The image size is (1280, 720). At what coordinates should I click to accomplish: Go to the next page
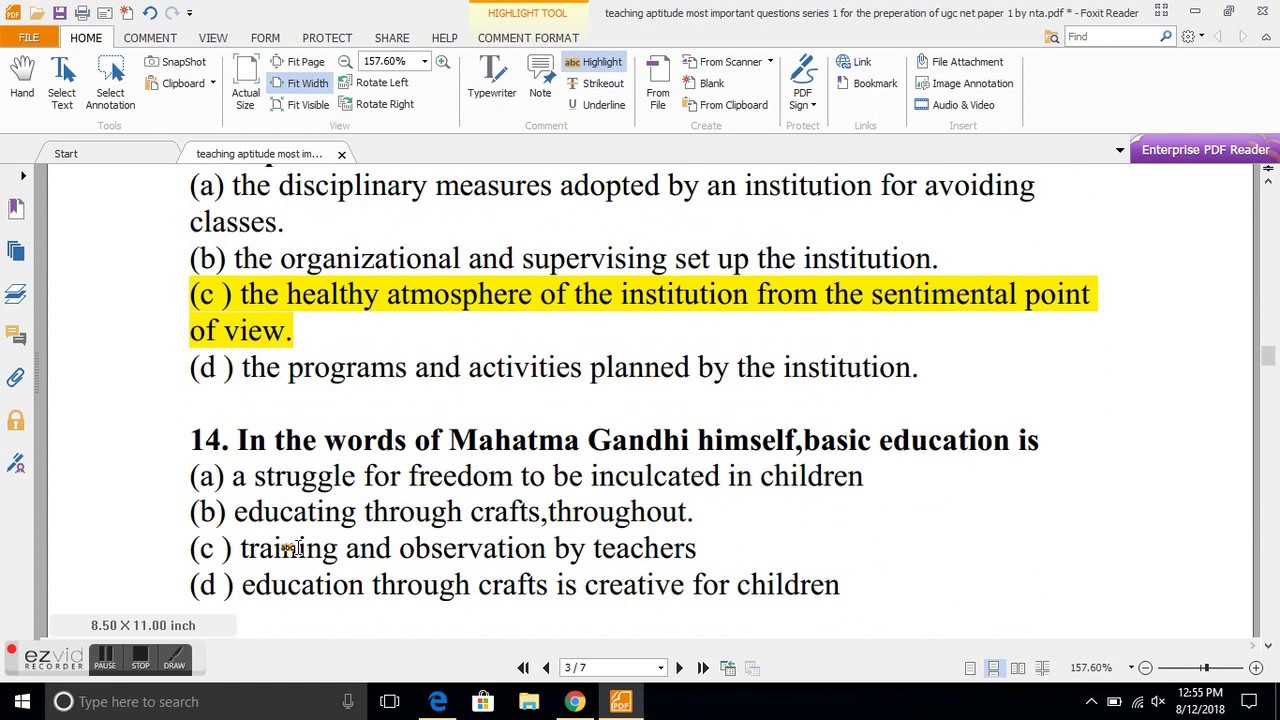coord(679,668)
